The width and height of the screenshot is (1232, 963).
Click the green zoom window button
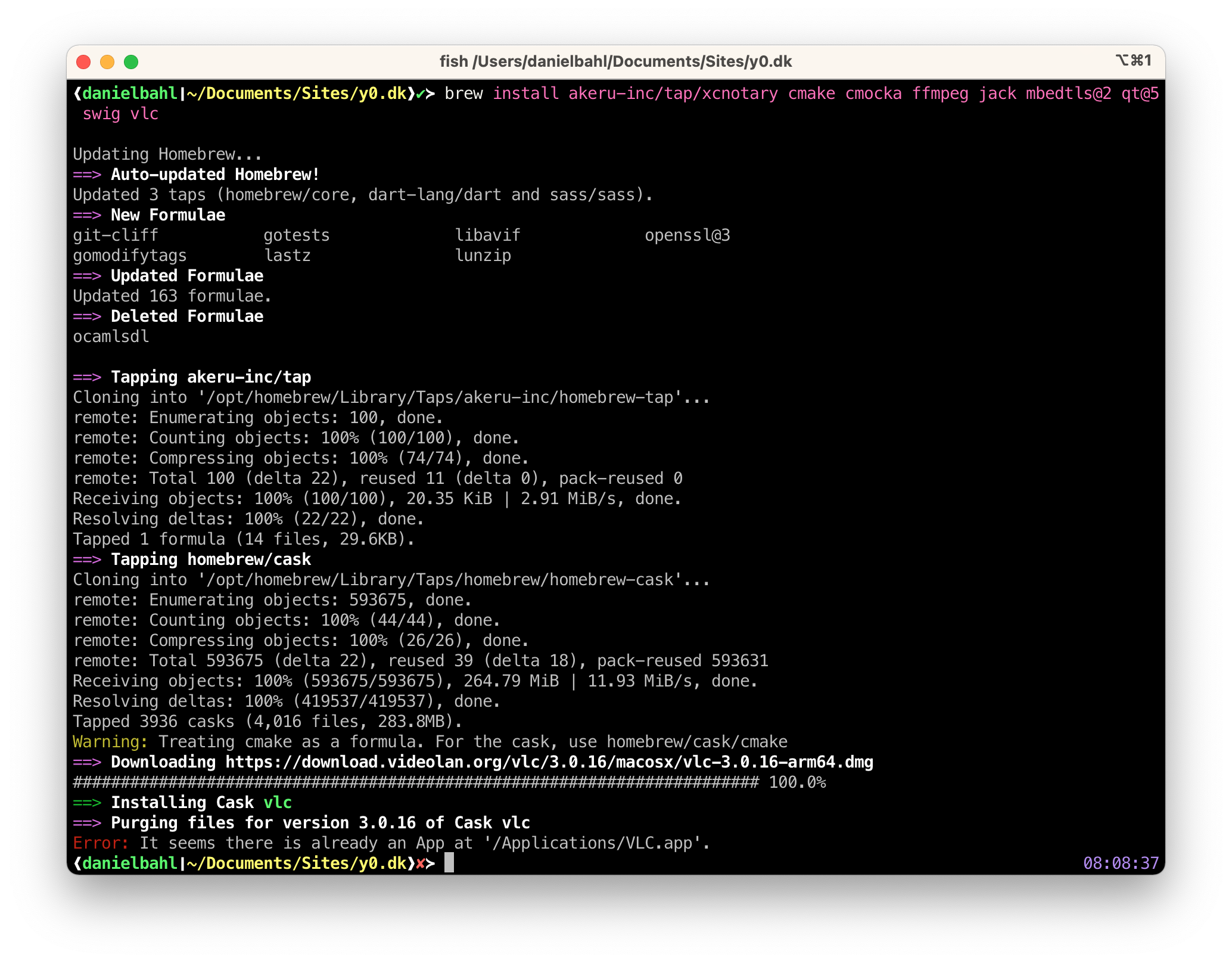[131, 62]
